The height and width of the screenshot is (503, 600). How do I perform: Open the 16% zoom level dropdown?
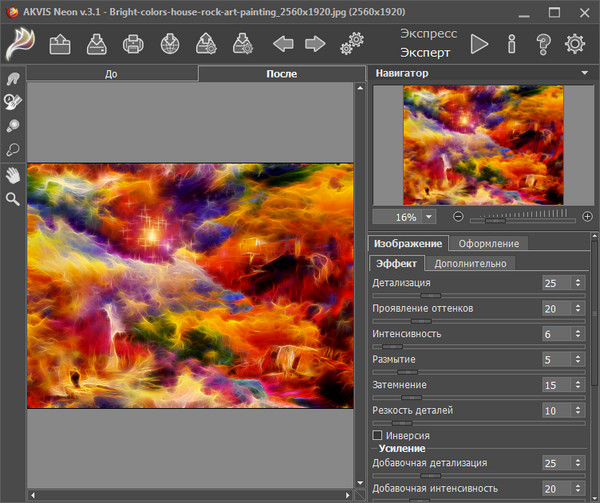tap(429, 216)
